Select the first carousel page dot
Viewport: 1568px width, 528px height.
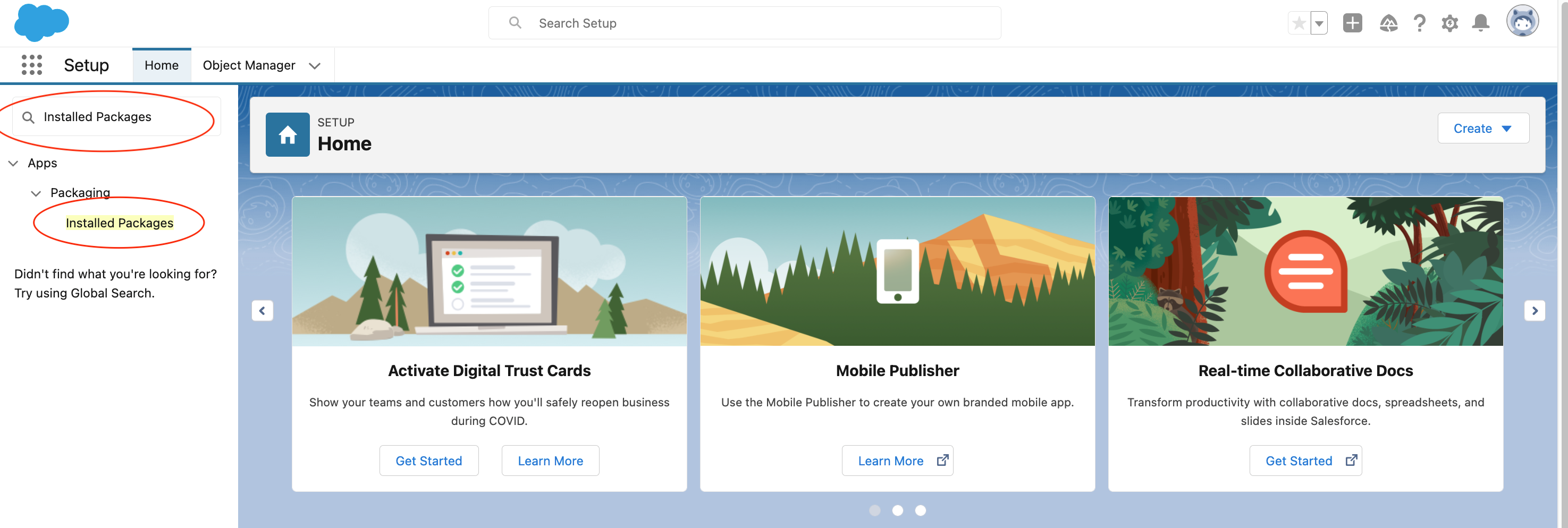(x=875, y=510)
